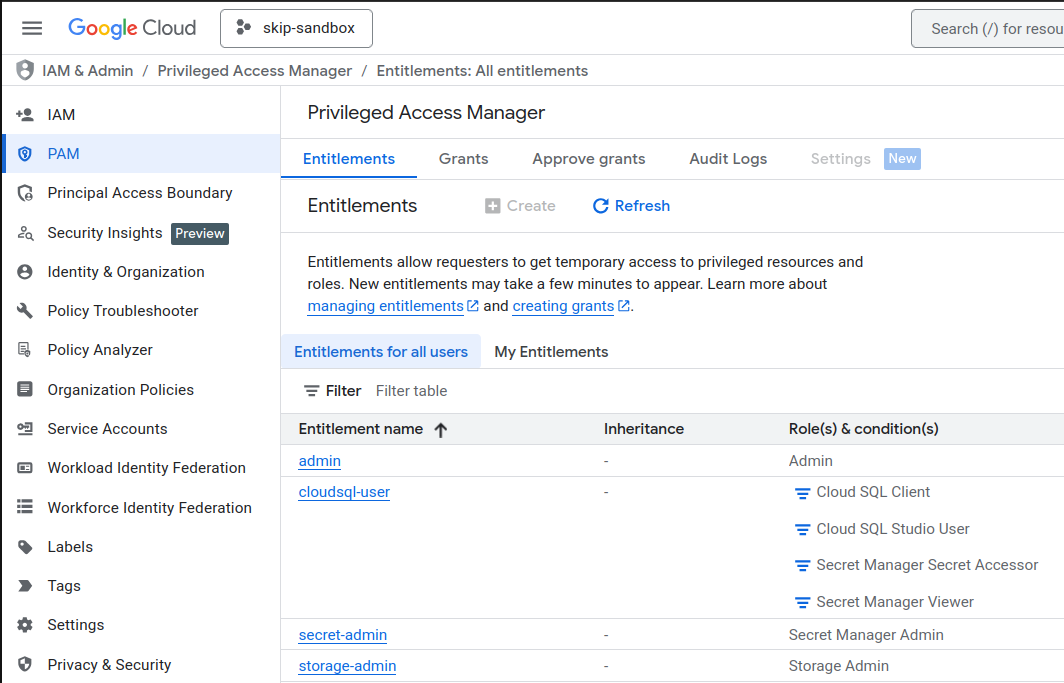Click the Google Cloud logo
Viewport: 1064px width, 683px height.
pos(132,28)
